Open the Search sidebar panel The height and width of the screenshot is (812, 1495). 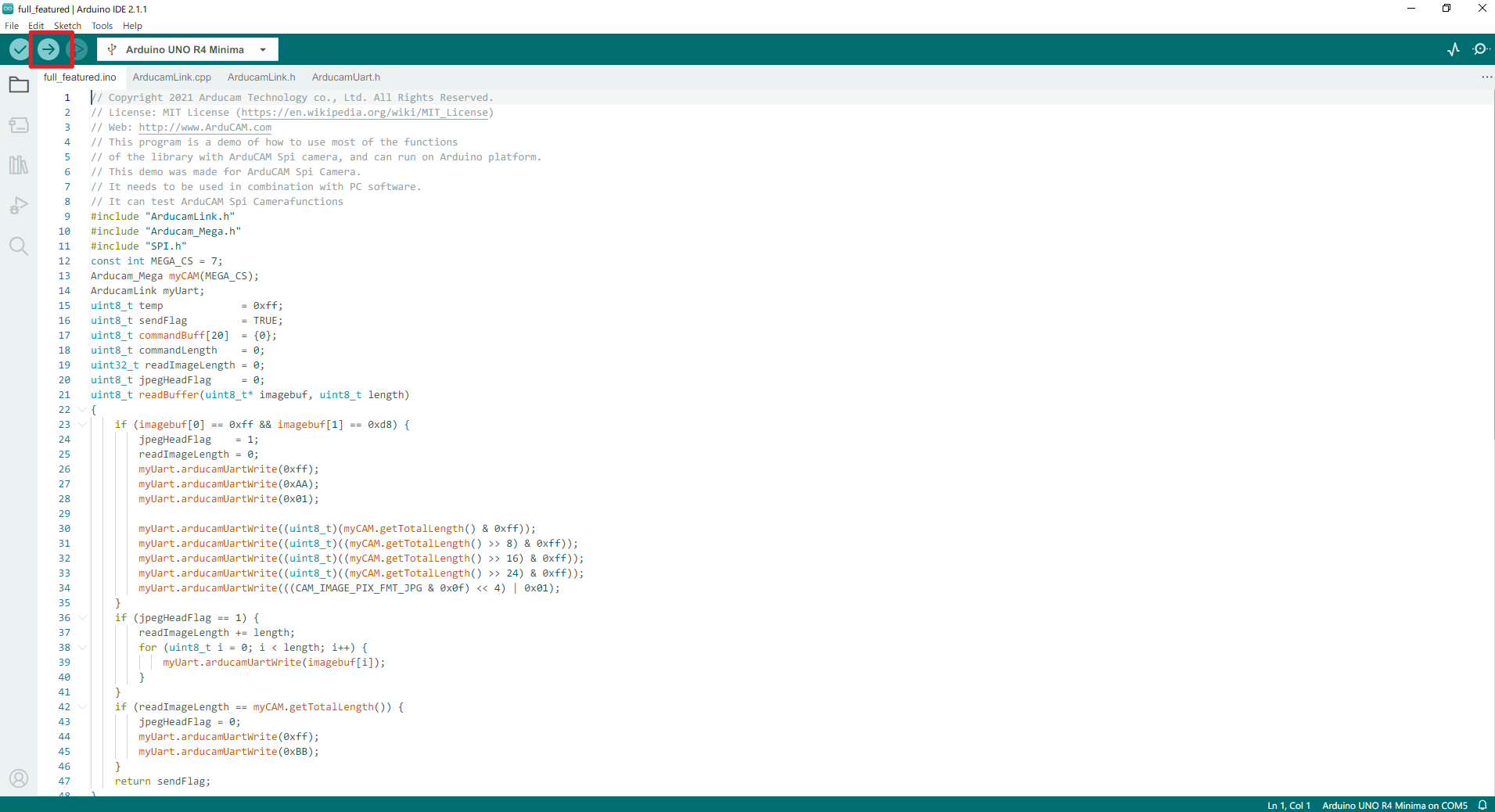coord(19,246)
